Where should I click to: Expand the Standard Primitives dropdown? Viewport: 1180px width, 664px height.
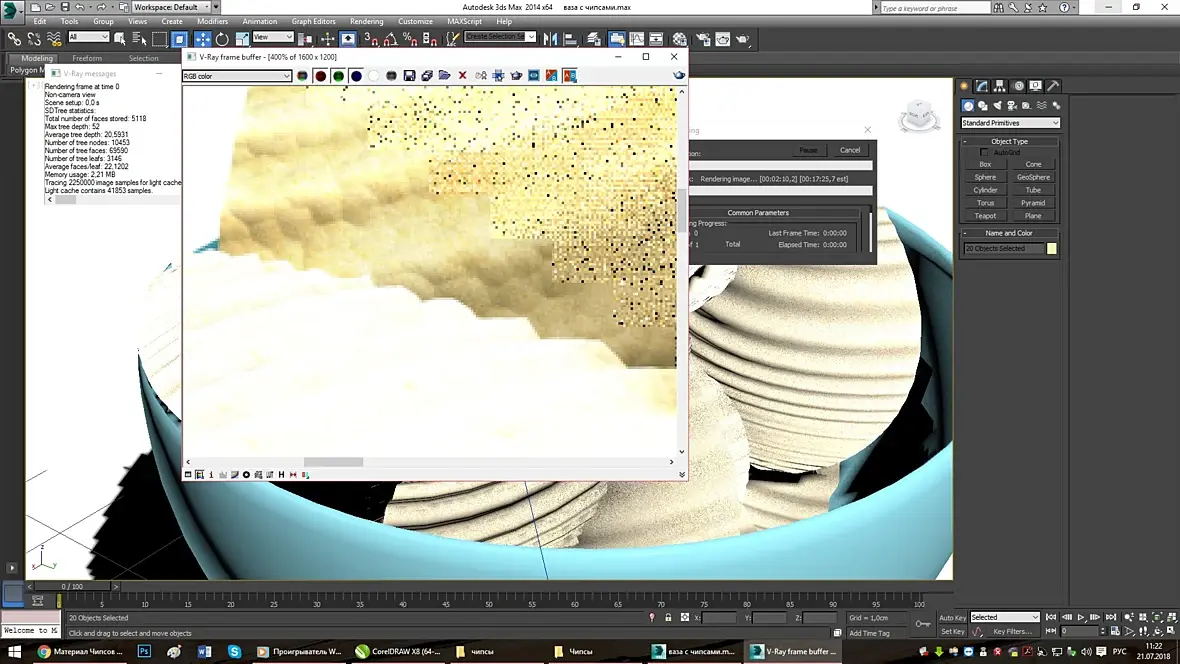(x=1010, y=123)
